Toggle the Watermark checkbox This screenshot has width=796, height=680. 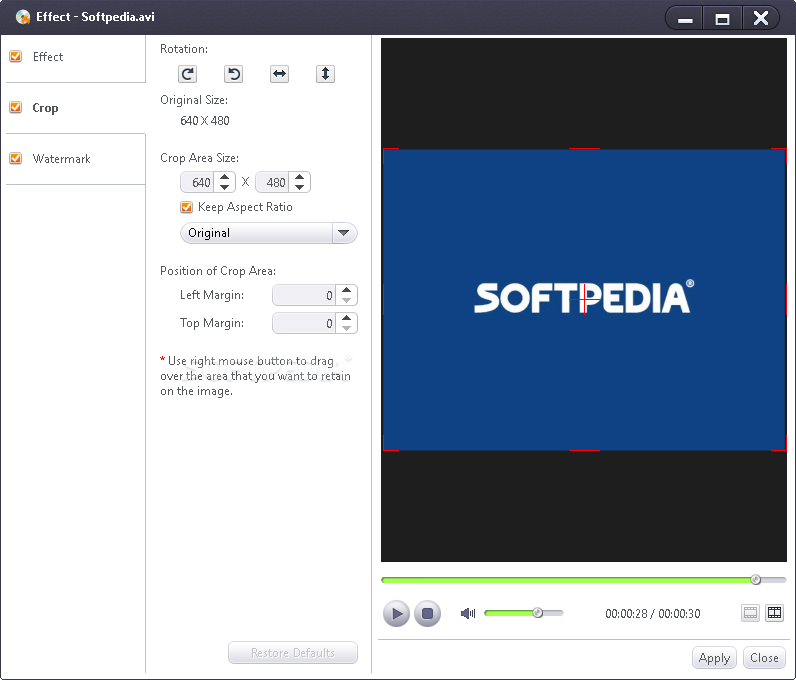pos(16,158)
